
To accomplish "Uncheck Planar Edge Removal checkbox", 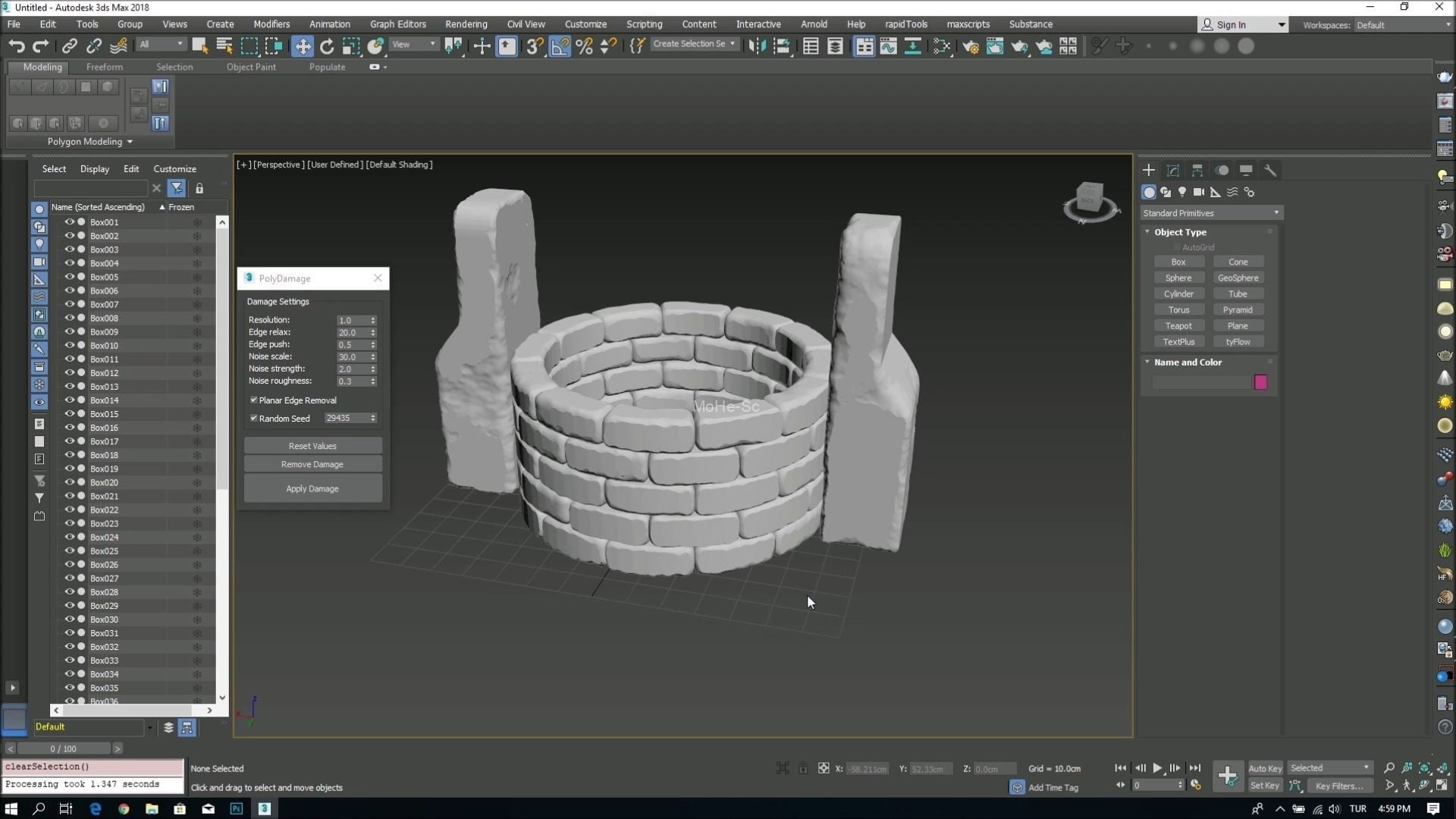I will 254,400.
